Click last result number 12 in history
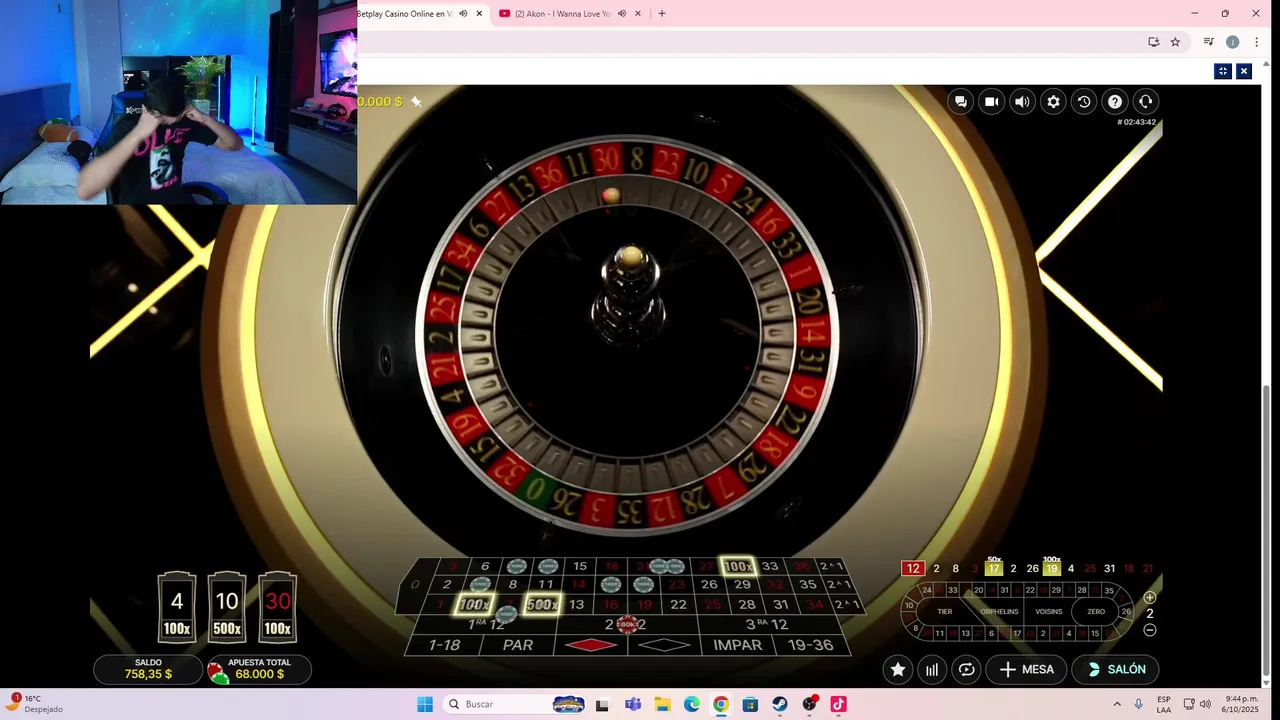 pos(912,569)
